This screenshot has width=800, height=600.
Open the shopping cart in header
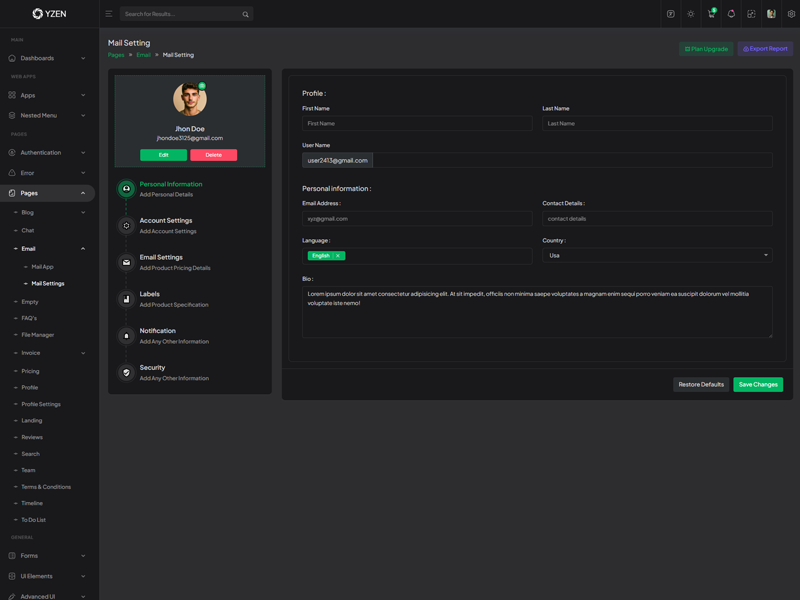pyautogui.click(x=711, y=14)
